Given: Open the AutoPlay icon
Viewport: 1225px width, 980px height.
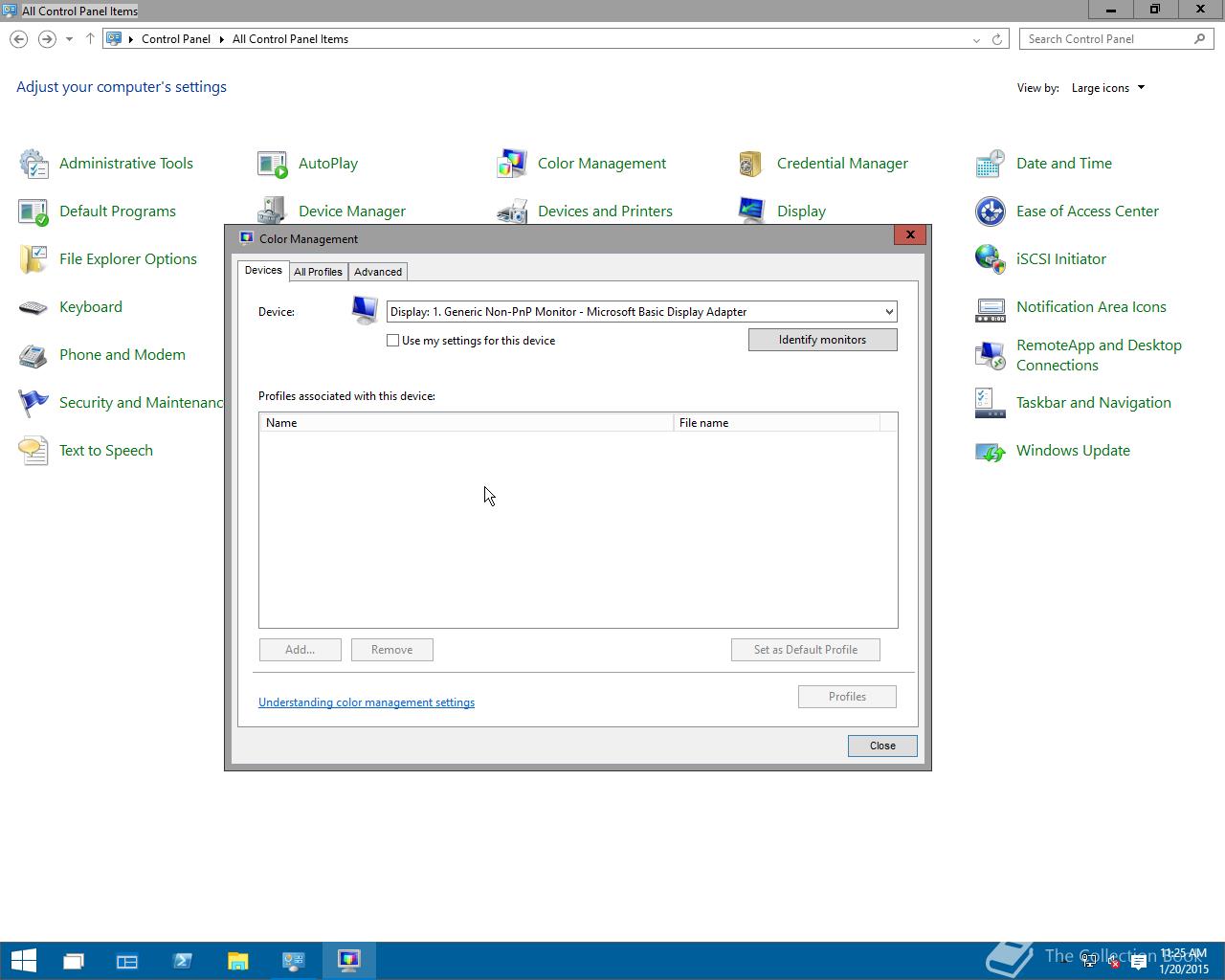Looking at the screenshot, I should [273, 164].
